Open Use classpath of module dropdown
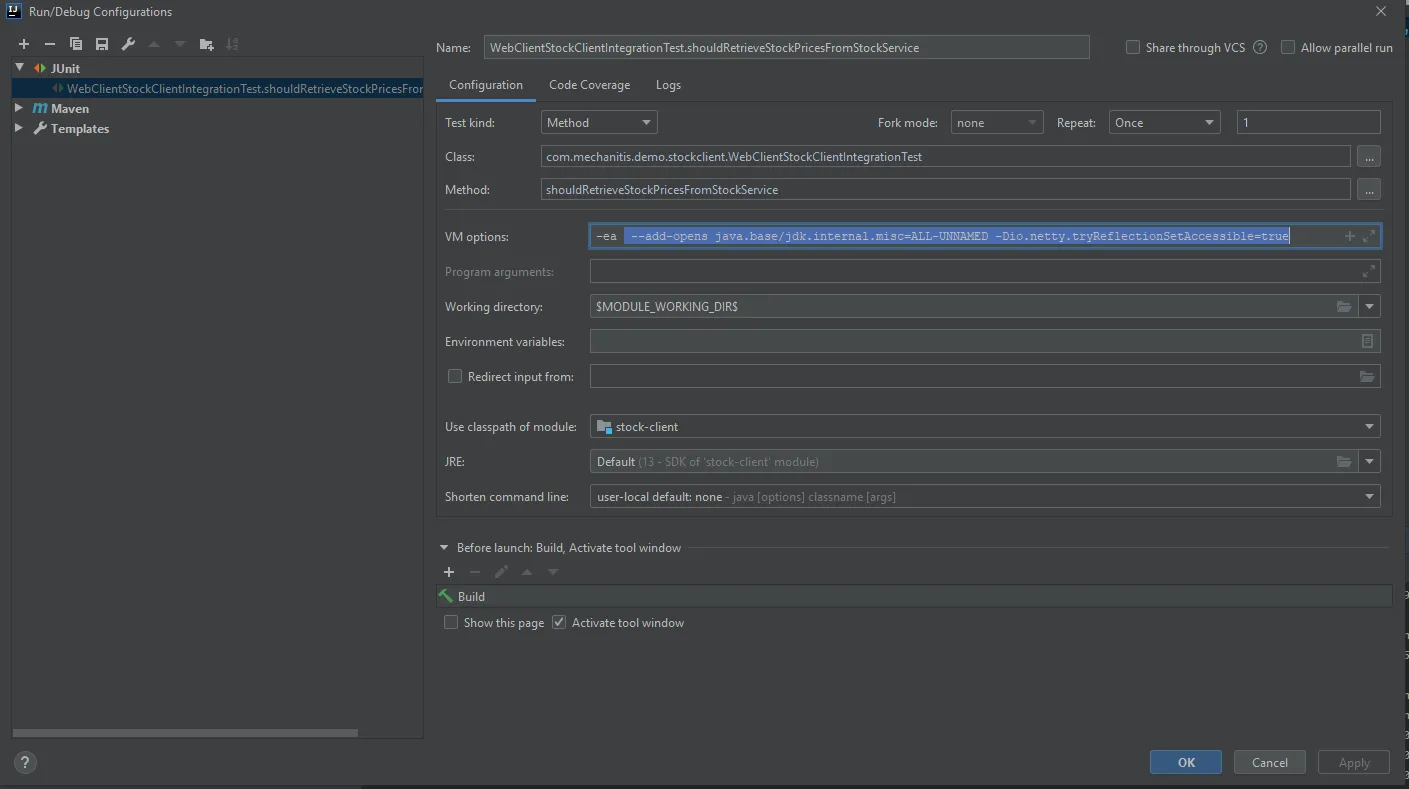 tap(985, 427)
